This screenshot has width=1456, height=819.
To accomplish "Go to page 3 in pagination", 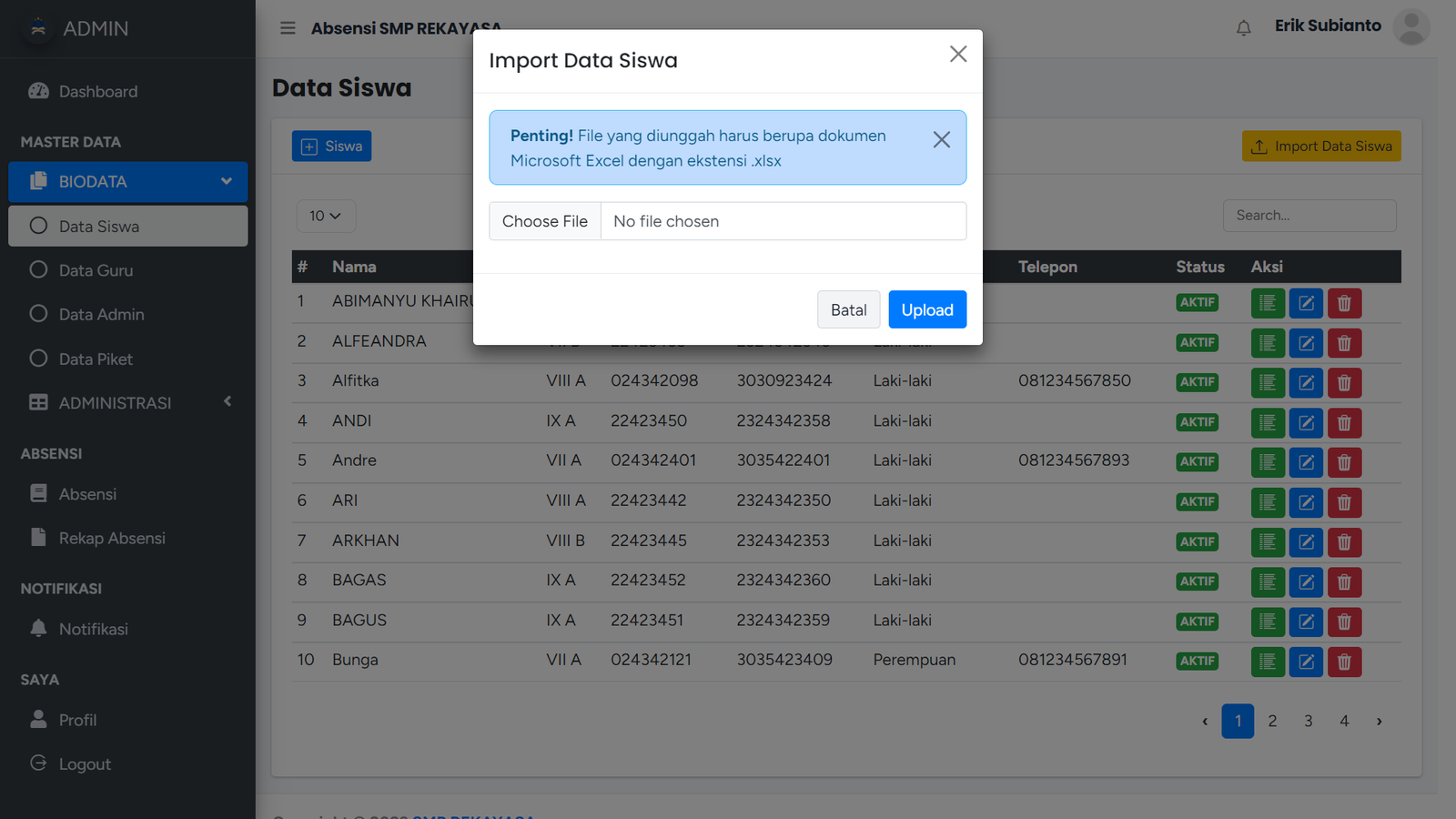I will [x=1308, y=721].
